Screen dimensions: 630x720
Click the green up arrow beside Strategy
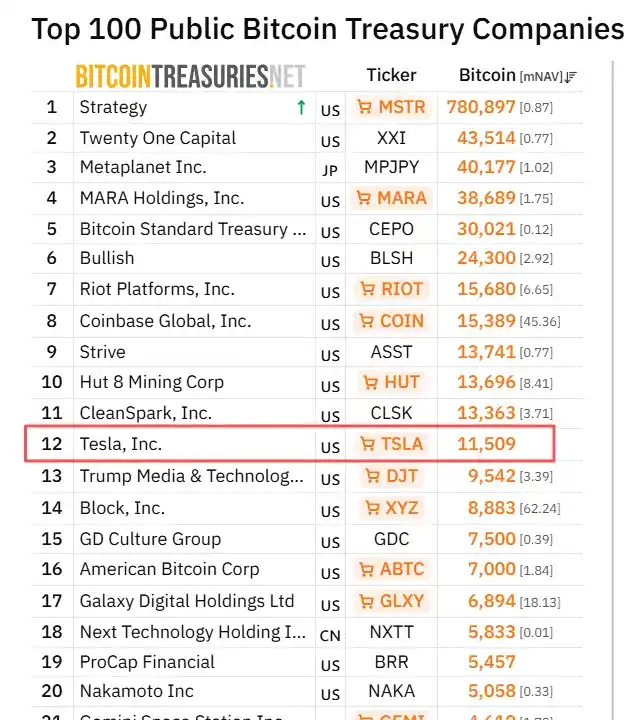click(x=301, y=107)
